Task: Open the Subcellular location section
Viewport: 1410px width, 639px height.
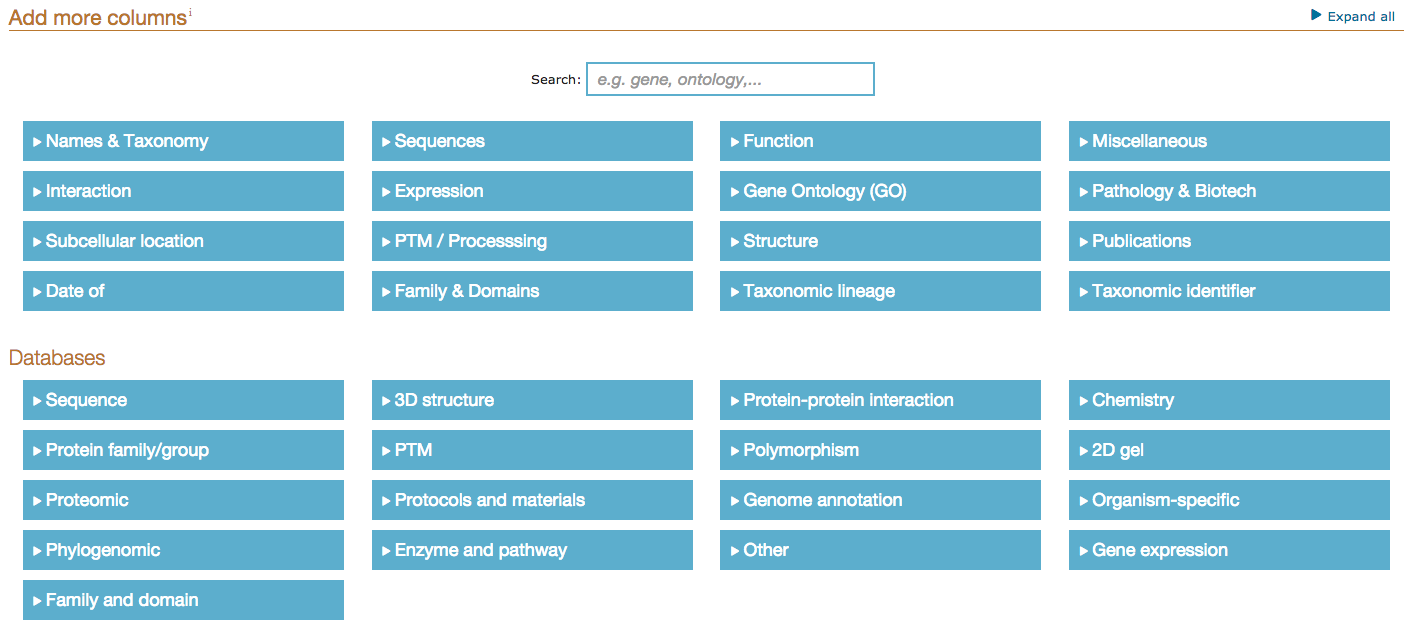Action: 183,241
